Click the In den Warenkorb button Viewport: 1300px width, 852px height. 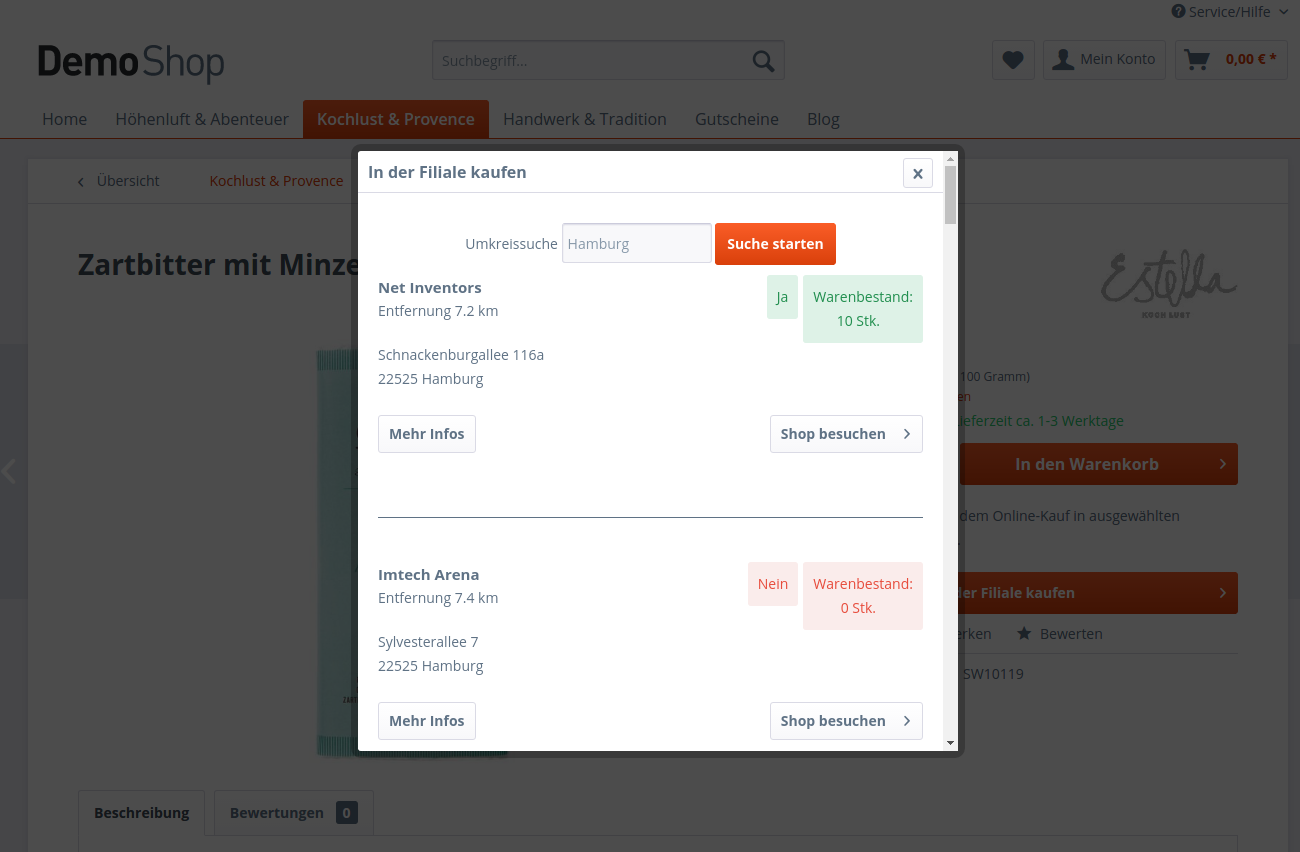(x=1098, y=464)
